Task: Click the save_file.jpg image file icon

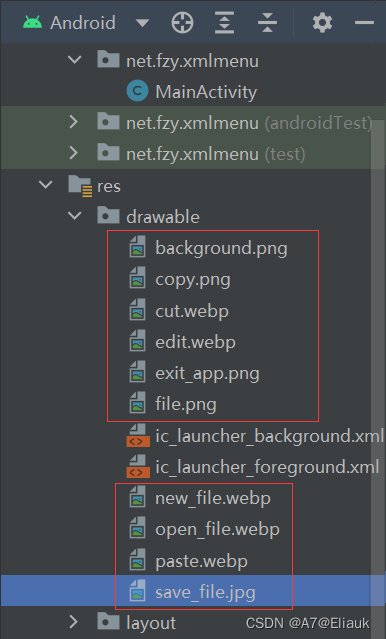Action: point(137,590)
